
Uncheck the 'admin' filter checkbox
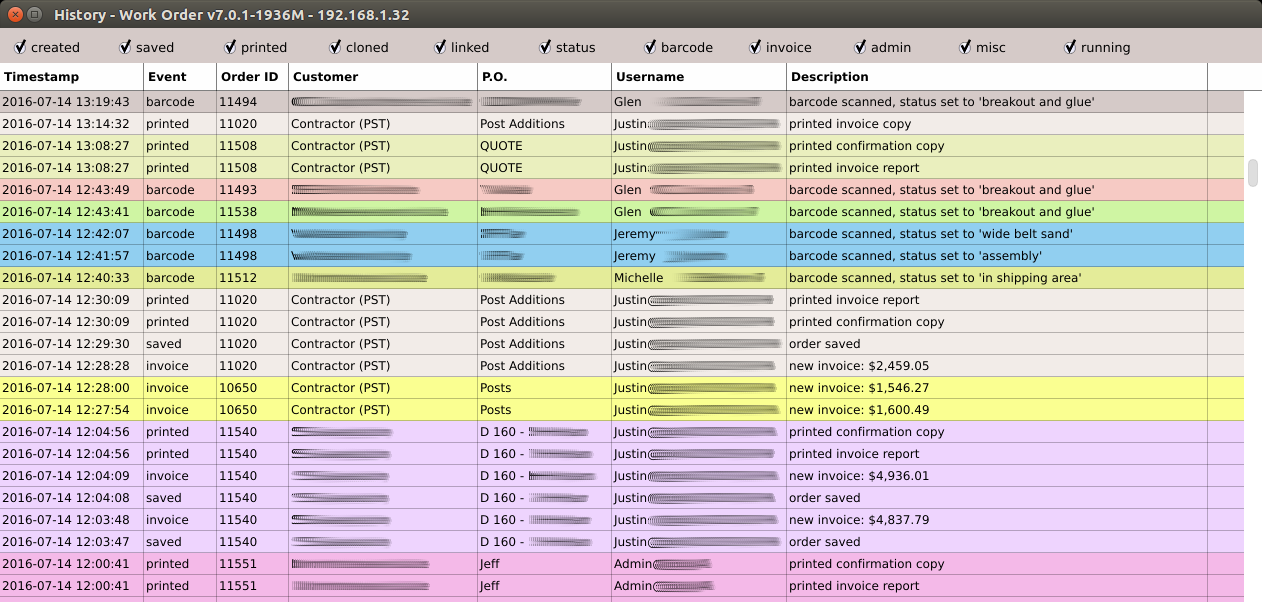[861, 47]
